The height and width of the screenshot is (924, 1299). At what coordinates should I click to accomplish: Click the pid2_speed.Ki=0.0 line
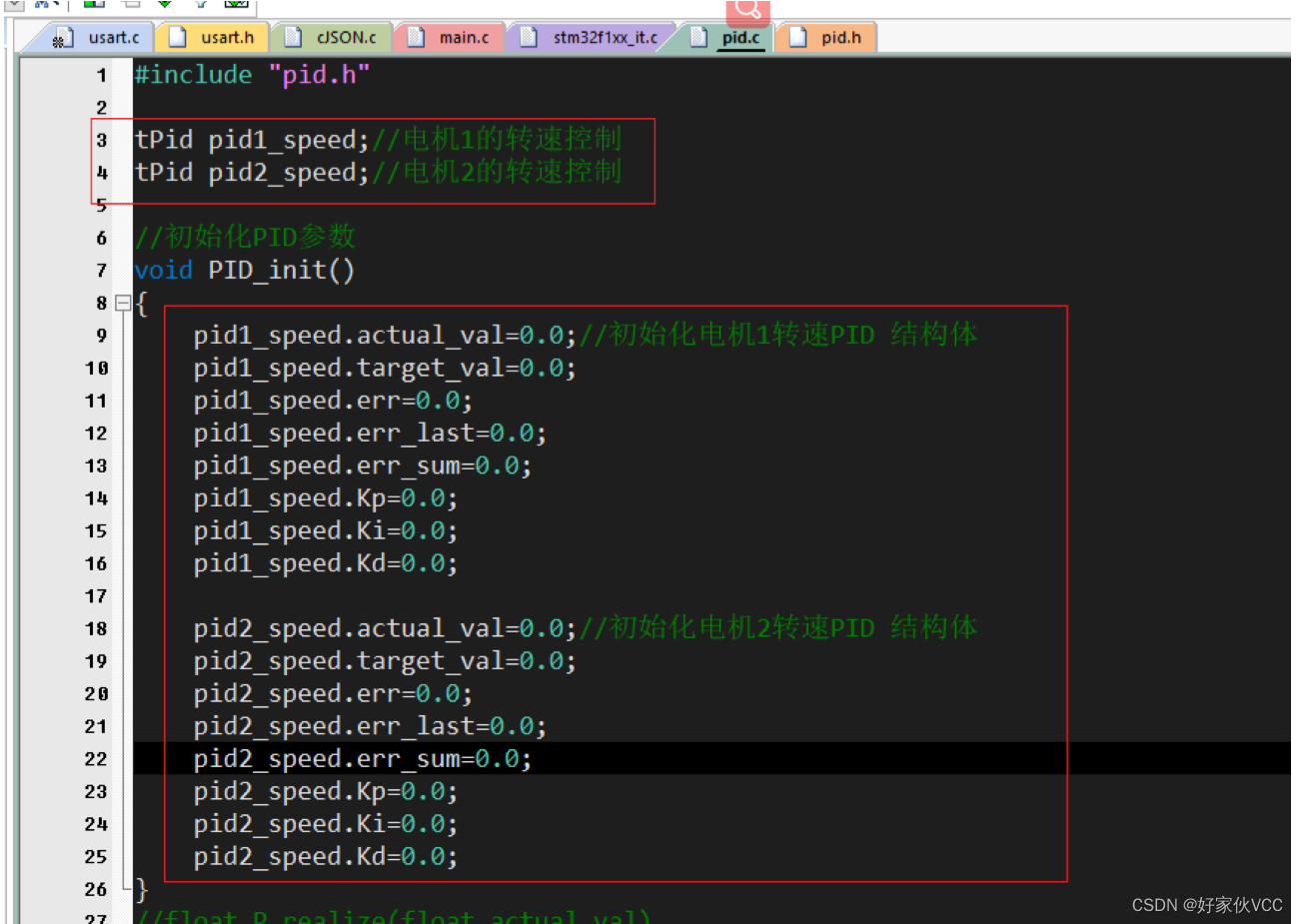[326, 824]
